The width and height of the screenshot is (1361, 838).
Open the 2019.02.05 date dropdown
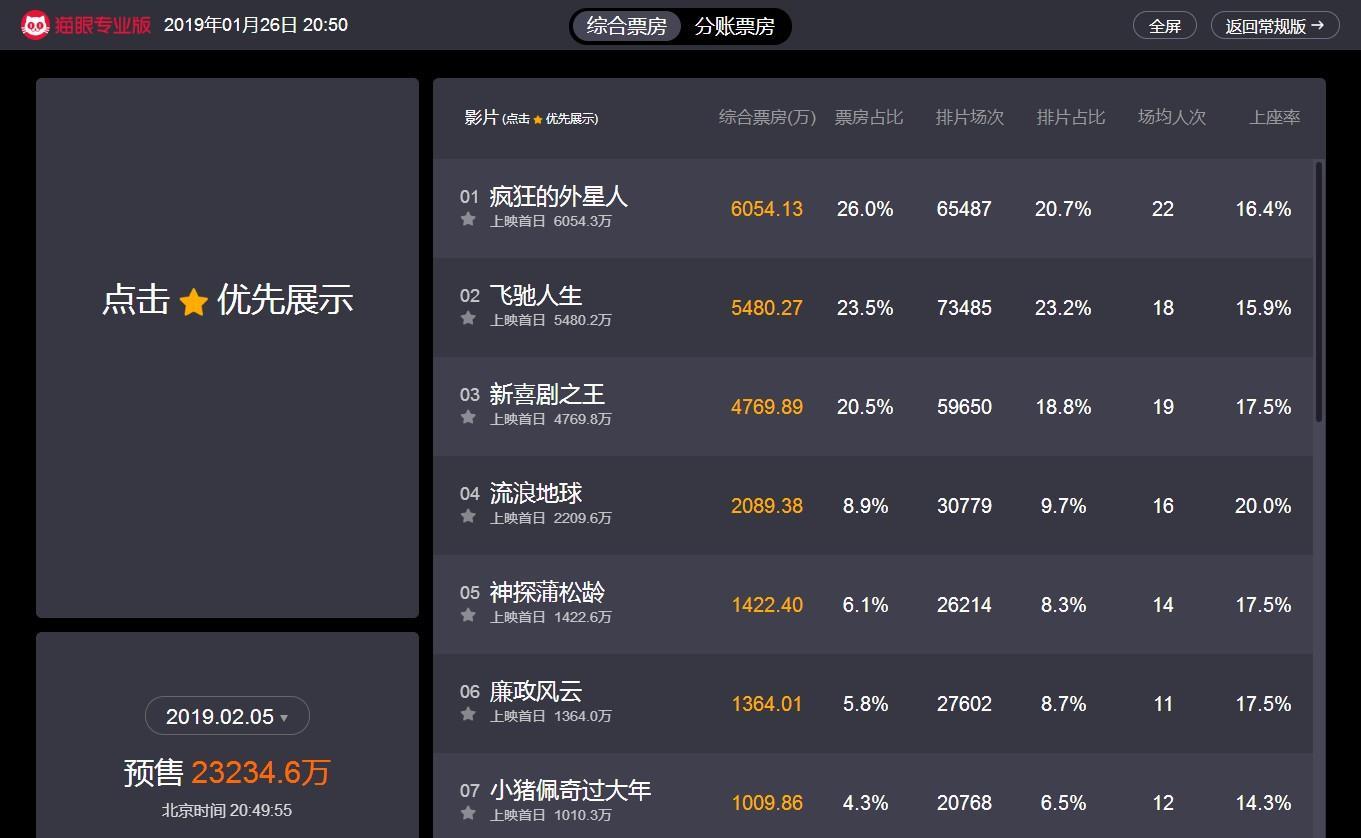point(227,715)
